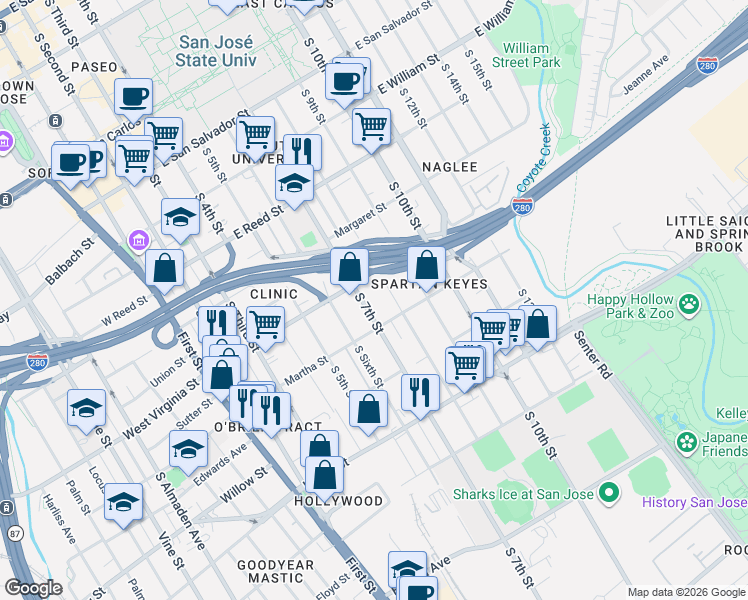This screenshot has width=748, height=600.
Task: Click the restaurant marker above O'Brien Tract label
Action: [x=271, y=411]
